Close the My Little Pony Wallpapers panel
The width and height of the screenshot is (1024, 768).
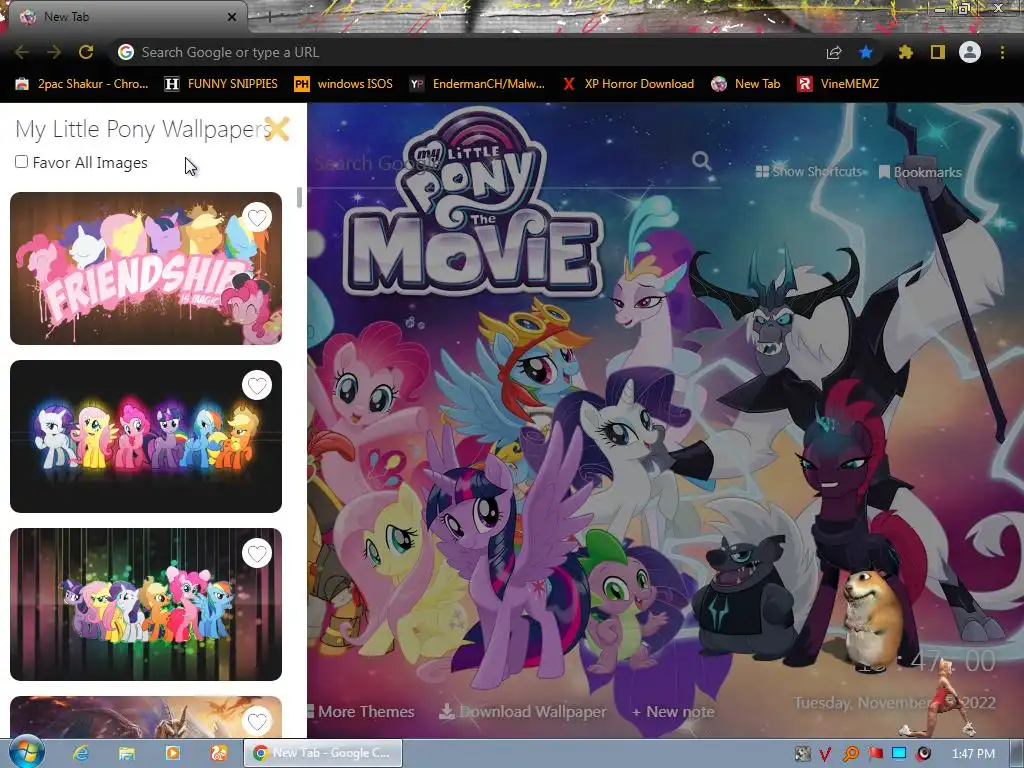277,129
